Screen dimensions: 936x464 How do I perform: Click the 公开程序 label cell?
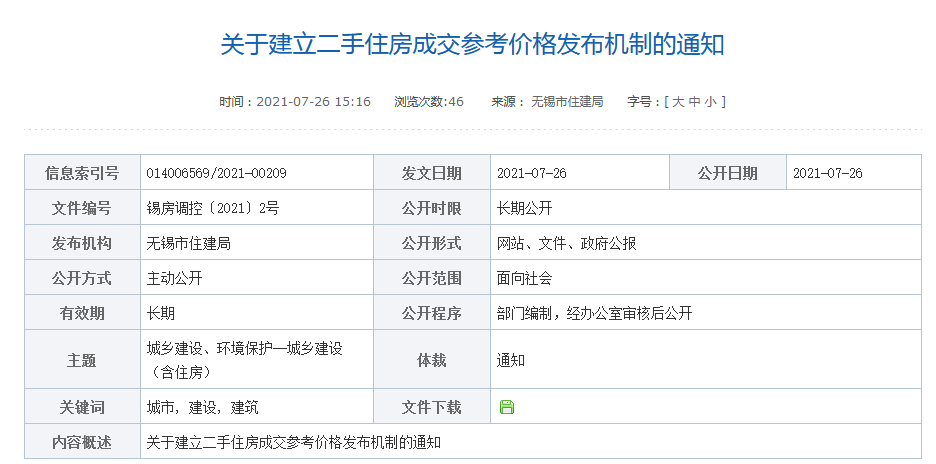(432, 312)
